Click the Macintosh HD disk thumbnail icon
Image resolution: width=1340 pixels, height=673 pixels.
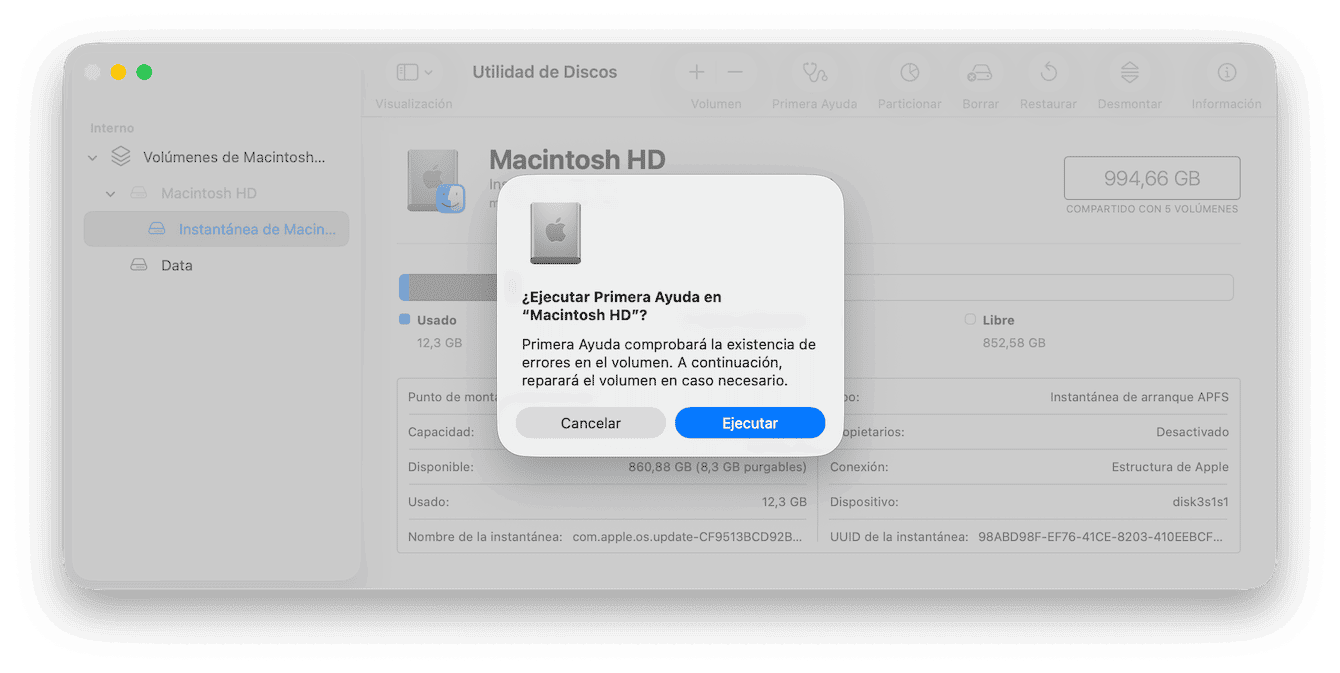(433, 180)
